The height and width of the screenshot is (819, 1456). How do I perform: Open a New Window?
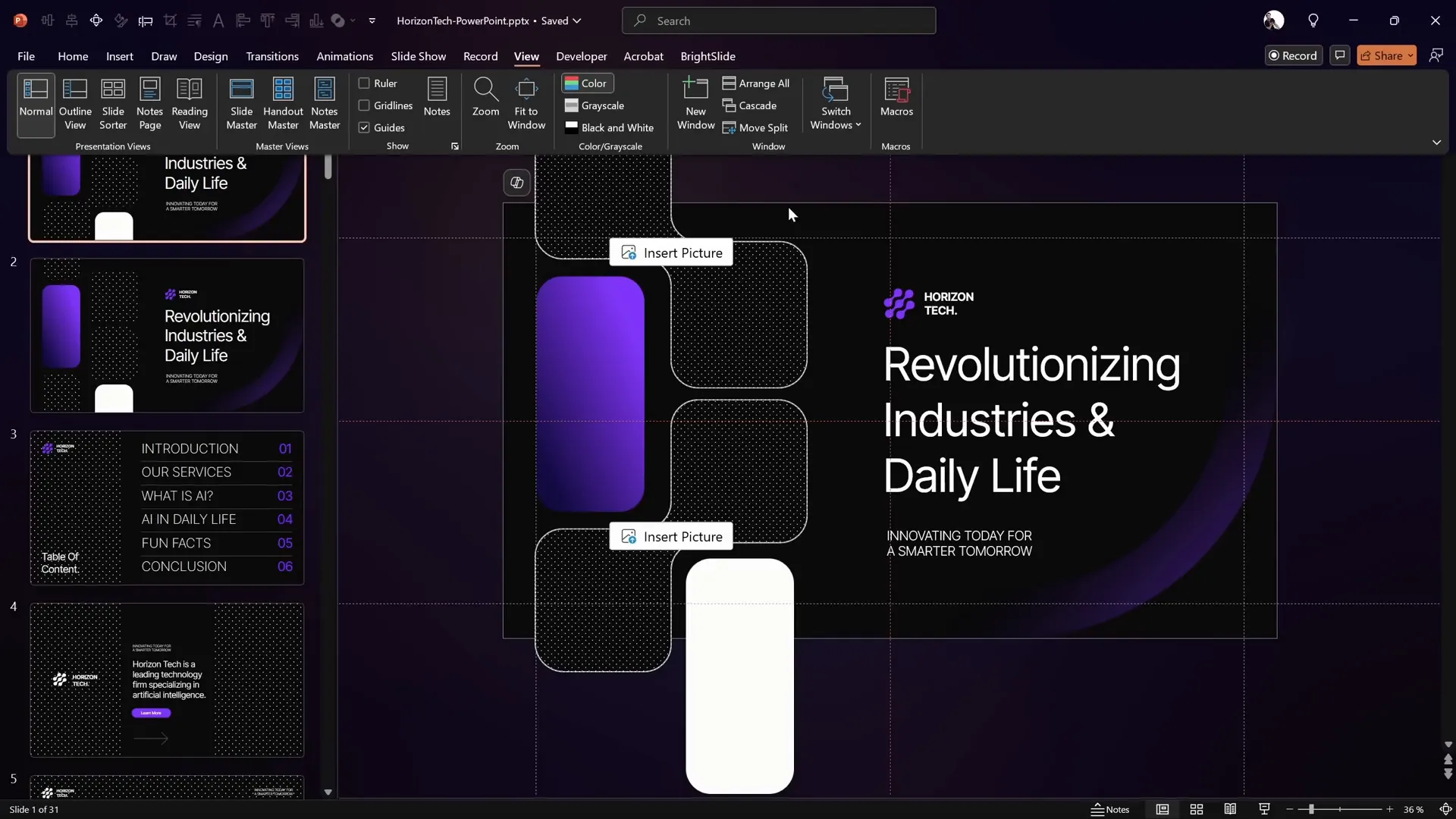coord(695,104)
